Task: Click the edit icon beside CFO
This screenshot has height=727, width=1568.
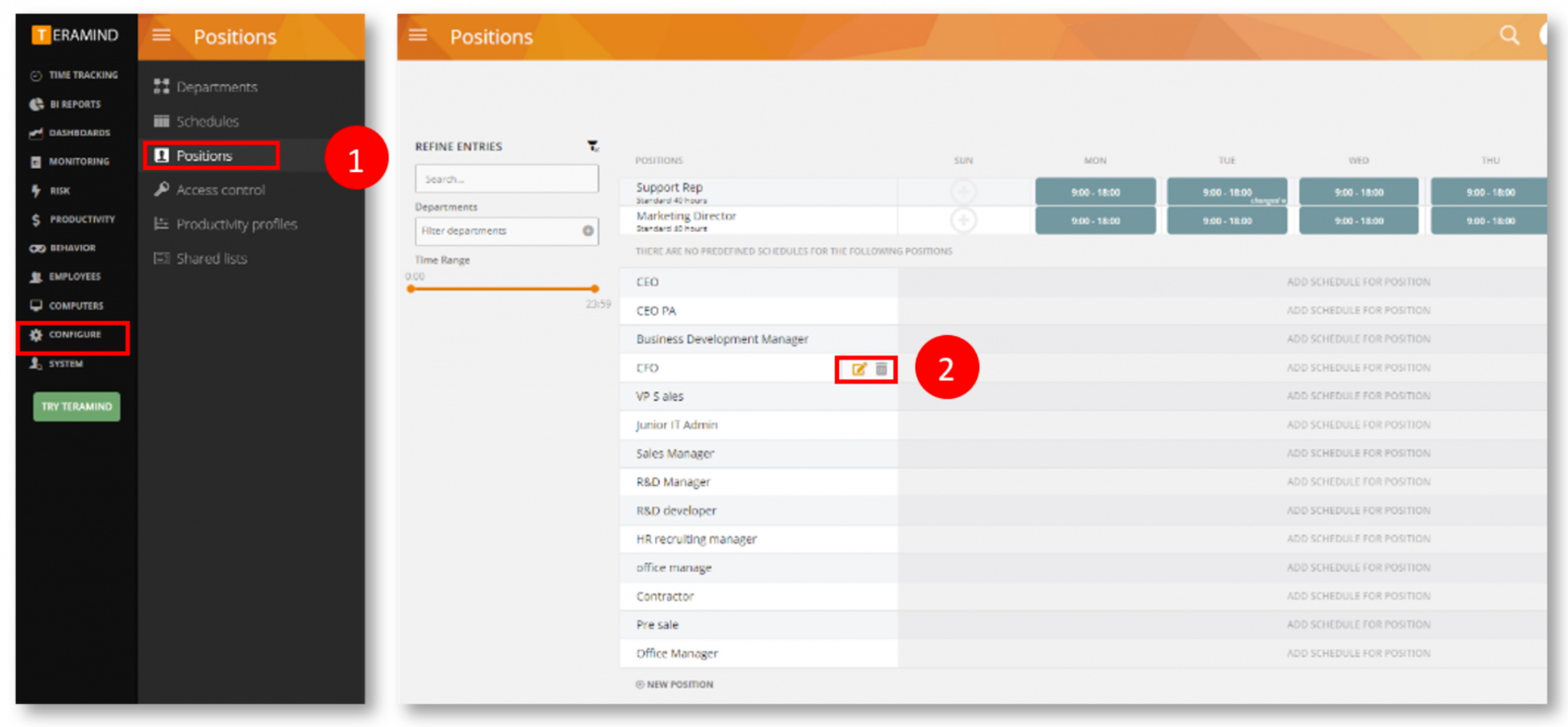Action: pos(857,368)
